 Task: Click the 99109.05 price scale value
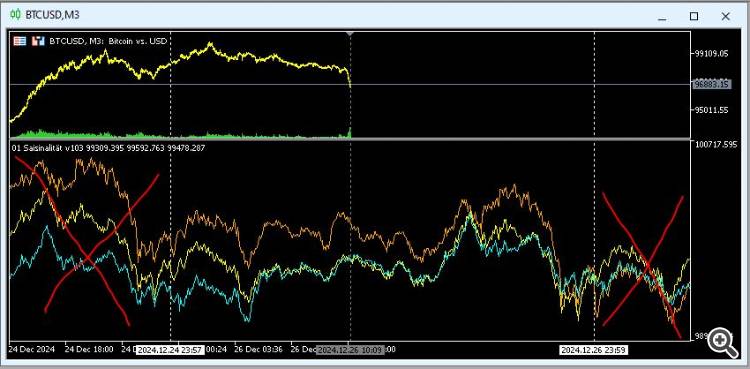click(x=711, y=54)
